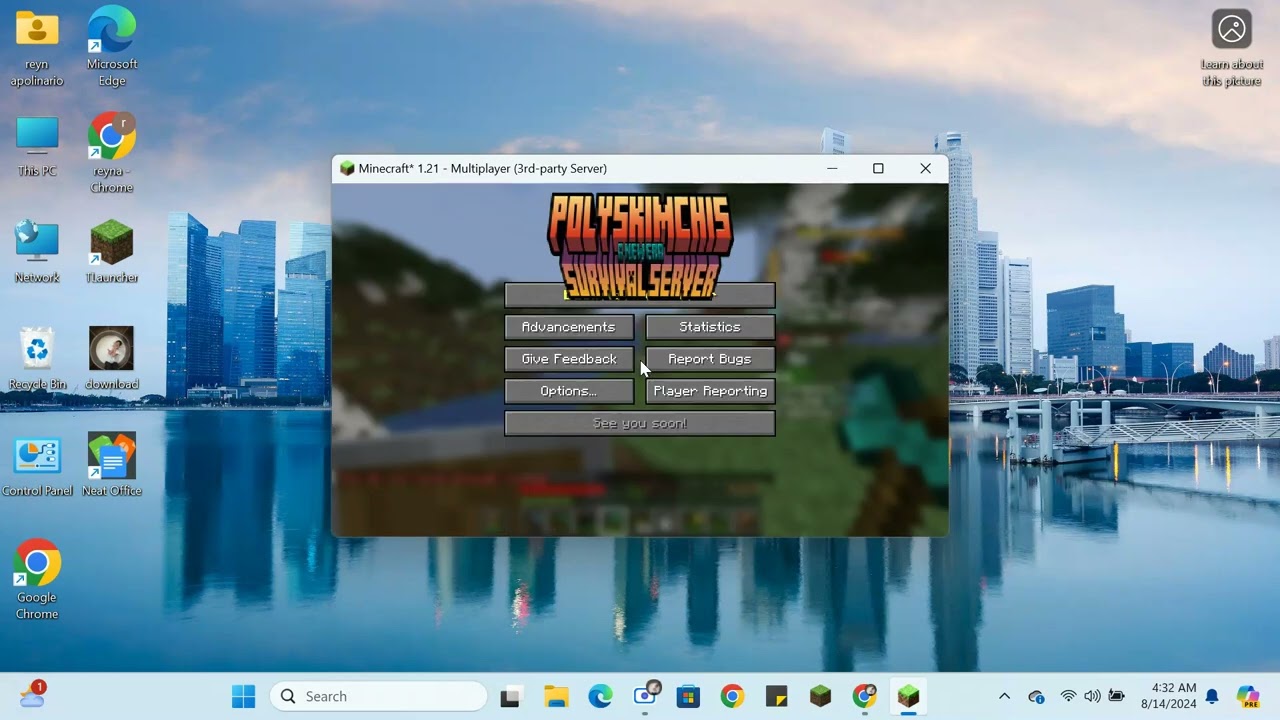The image size is (1280, 720).
Task: Open the notification bell in the tray
Action: pyautogui.click(x=1212, y=696)
